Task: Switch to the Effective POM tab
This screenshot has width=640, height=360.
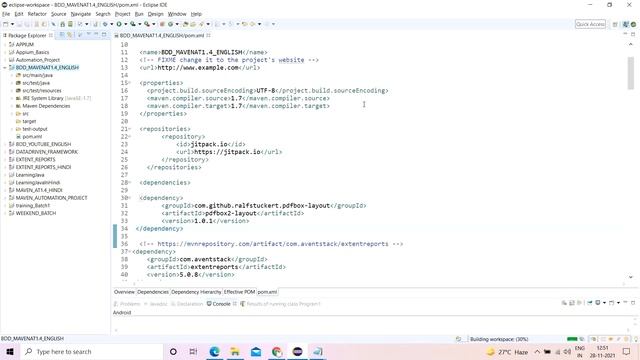Action: pyautogui.click(x=239, y=292)
